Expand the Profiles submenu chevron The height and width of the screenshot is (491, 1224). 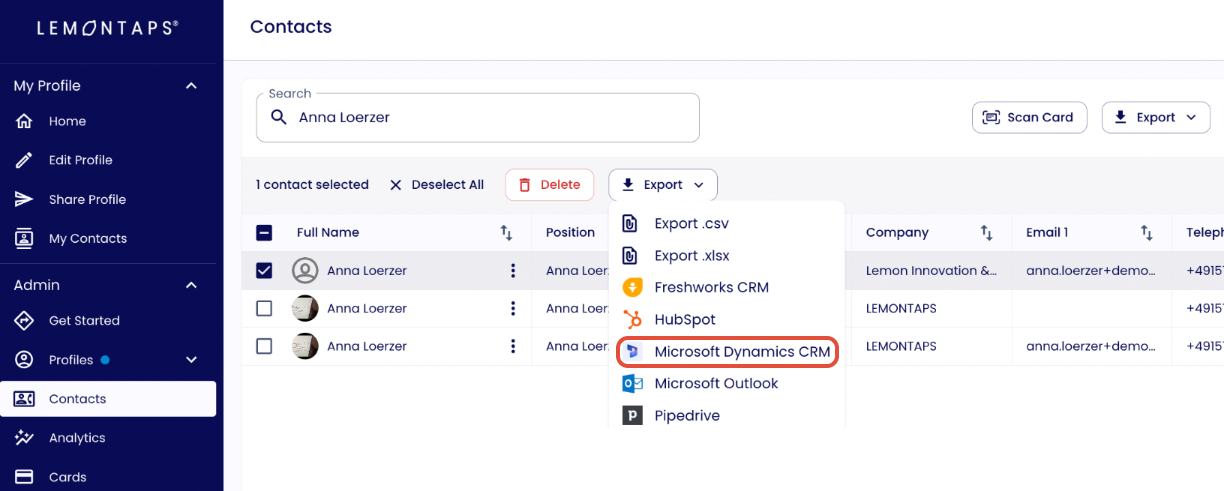191,360
